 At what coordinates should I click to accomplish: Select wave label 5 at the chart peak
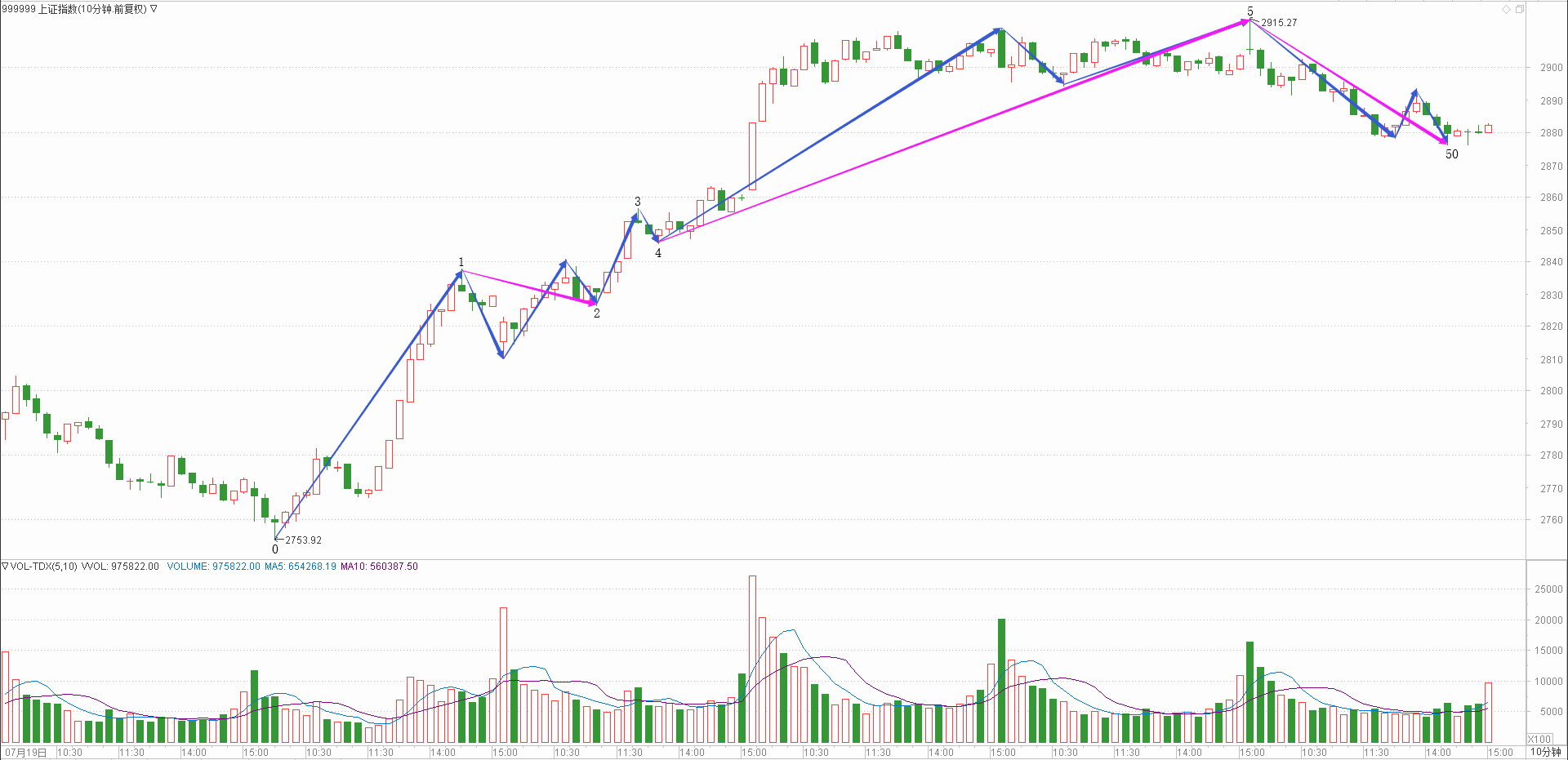[x=1249, y=11]
